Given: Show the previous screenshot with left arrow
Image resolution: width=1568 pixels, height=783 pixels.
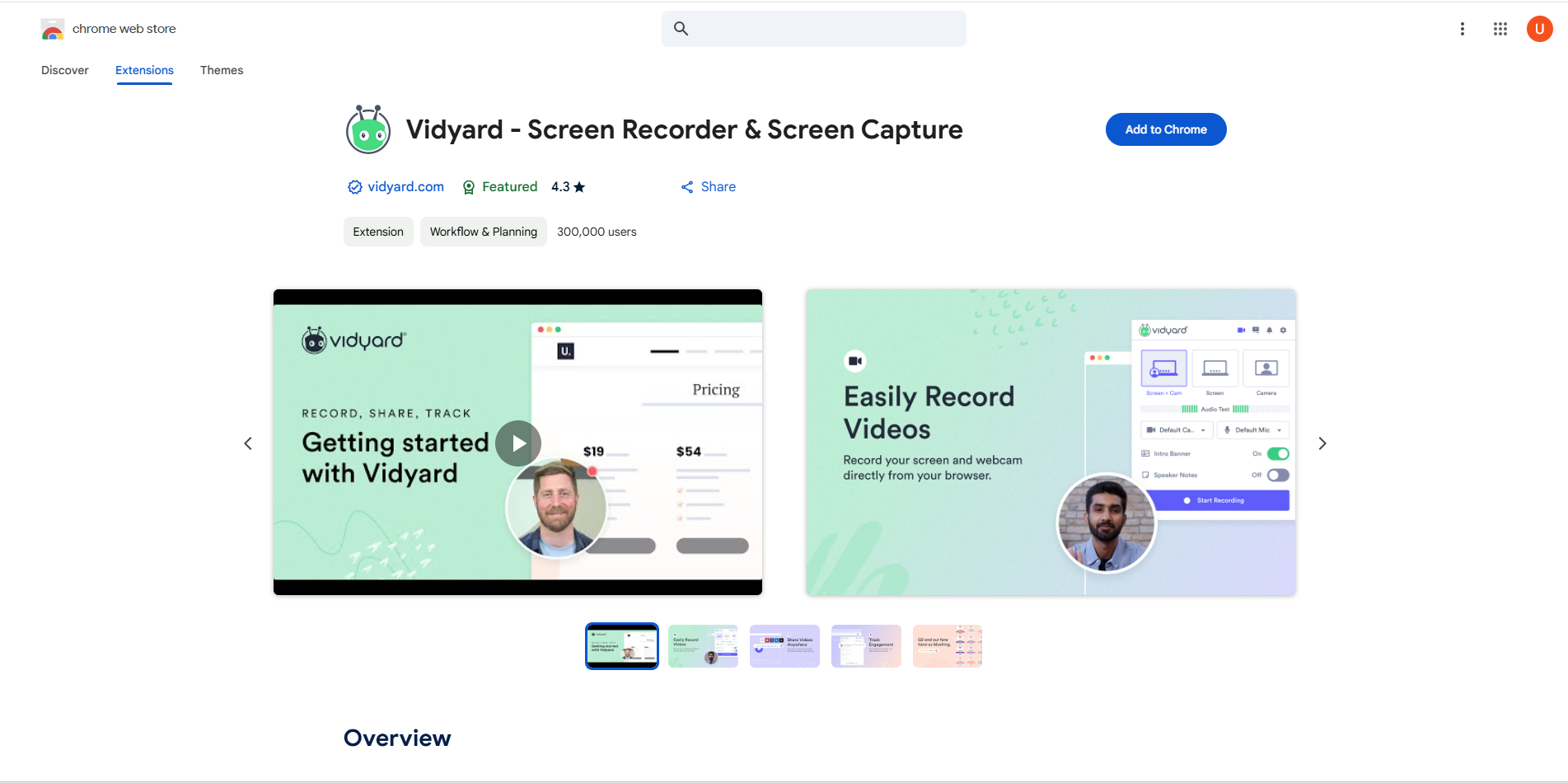Looking at the screenshot, I should pos(248,443).
